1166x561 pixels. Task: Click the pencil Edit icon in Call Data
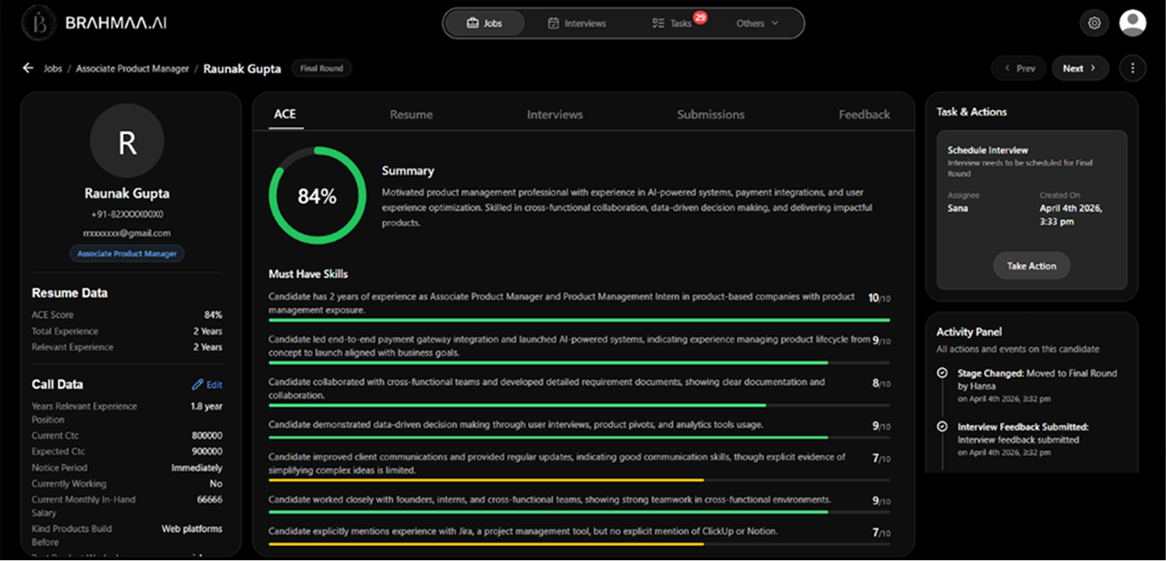point(197,385)
